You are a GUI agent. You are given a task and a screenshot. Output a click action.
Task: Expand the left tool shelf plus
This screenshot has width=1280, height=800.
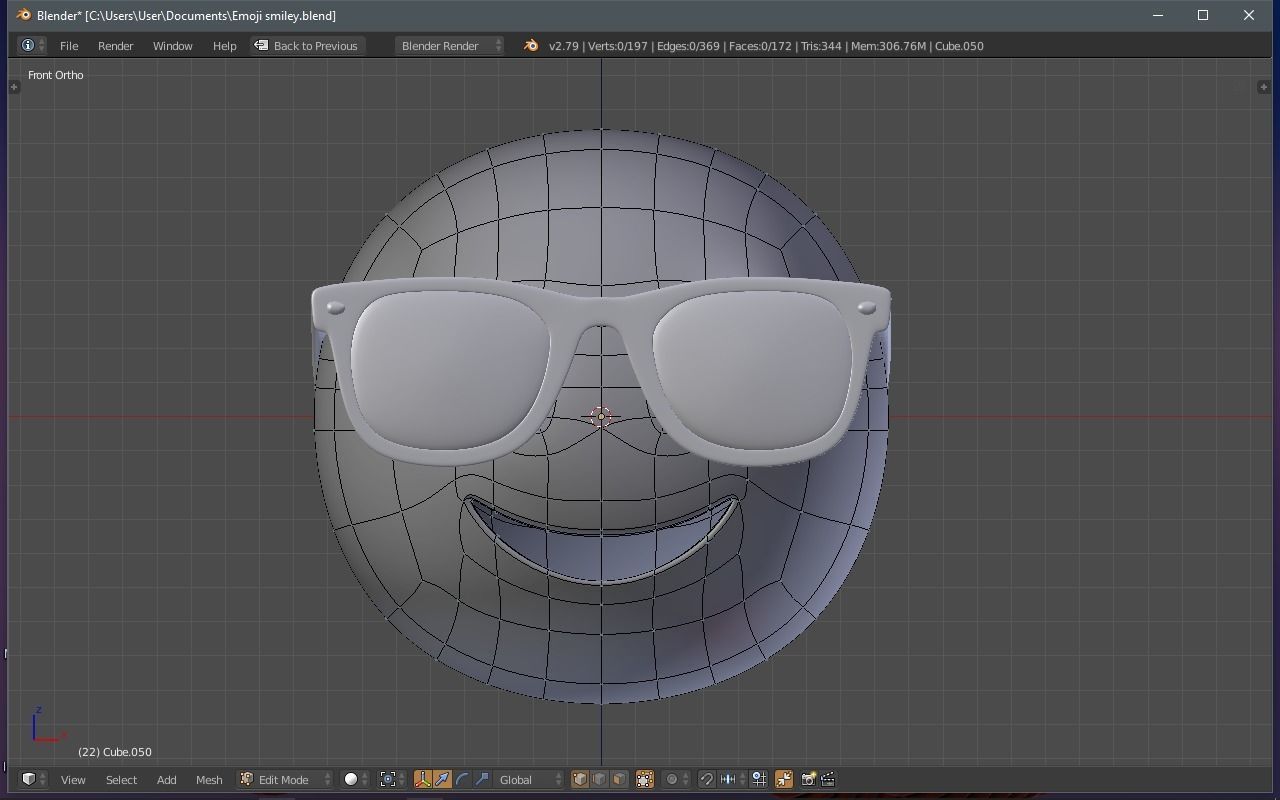click(x=14, y=87)
